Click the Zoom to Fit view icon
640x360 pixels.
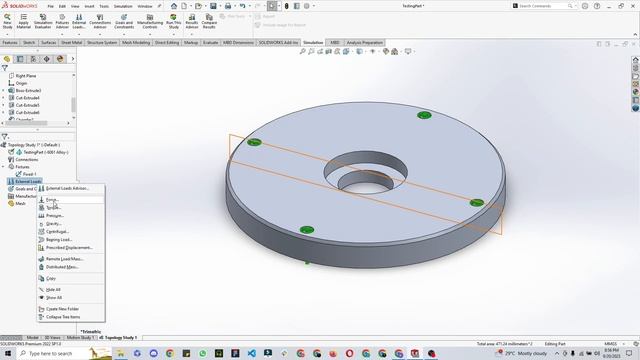[x=302, y=51]
